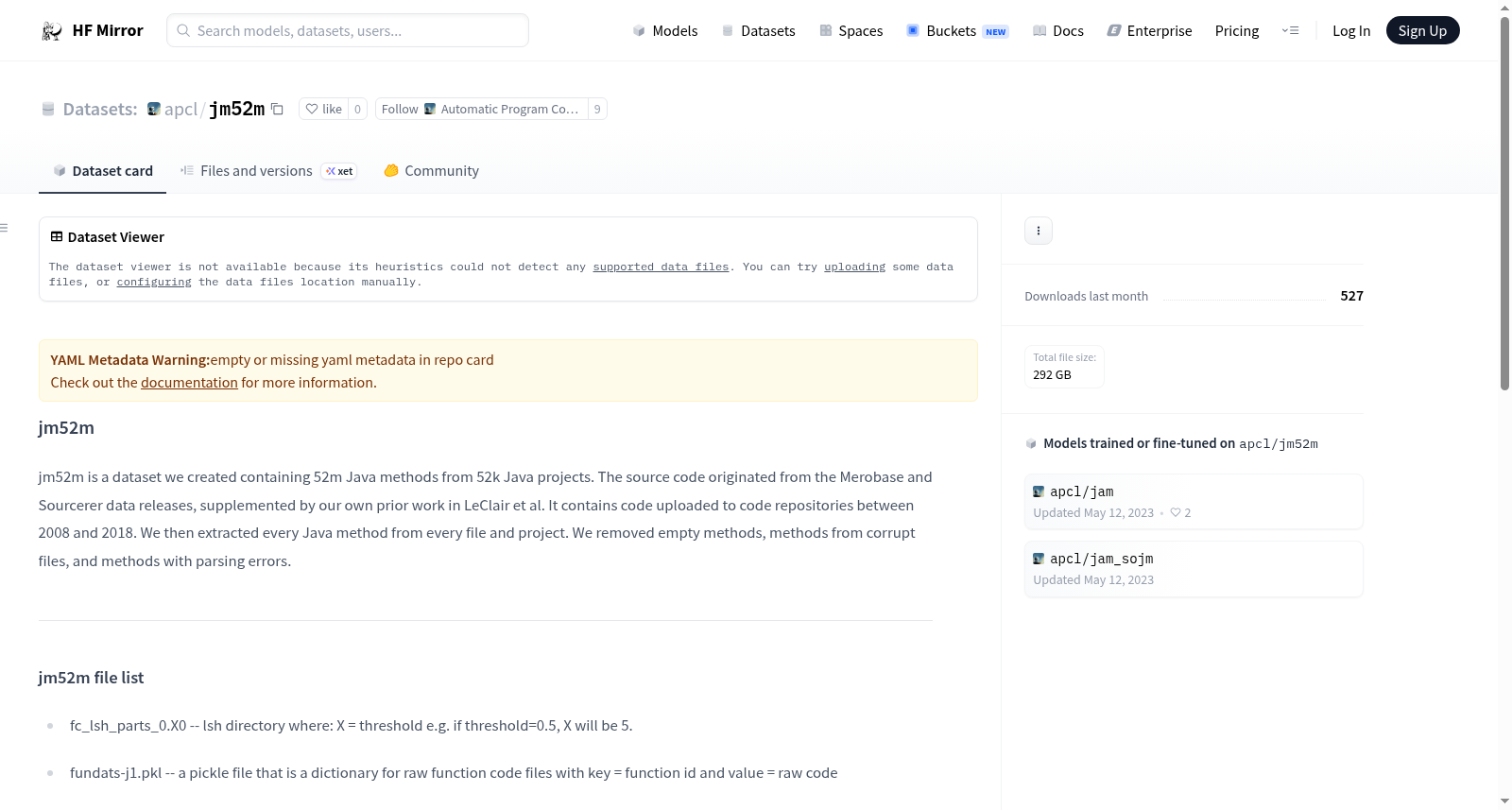Click the follower count 9
This screenshot has width=1512, height=810.
click(x=597, y=110)
